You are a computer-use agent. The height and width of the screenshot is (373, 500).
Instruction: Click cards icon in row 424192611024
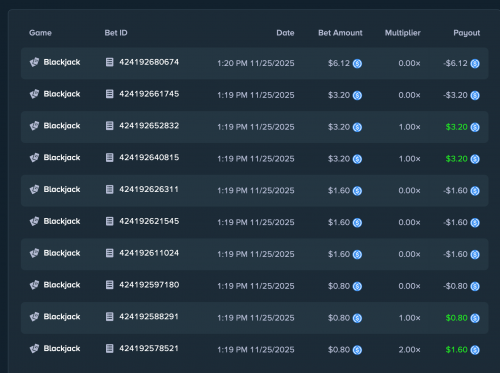(34, 253)
